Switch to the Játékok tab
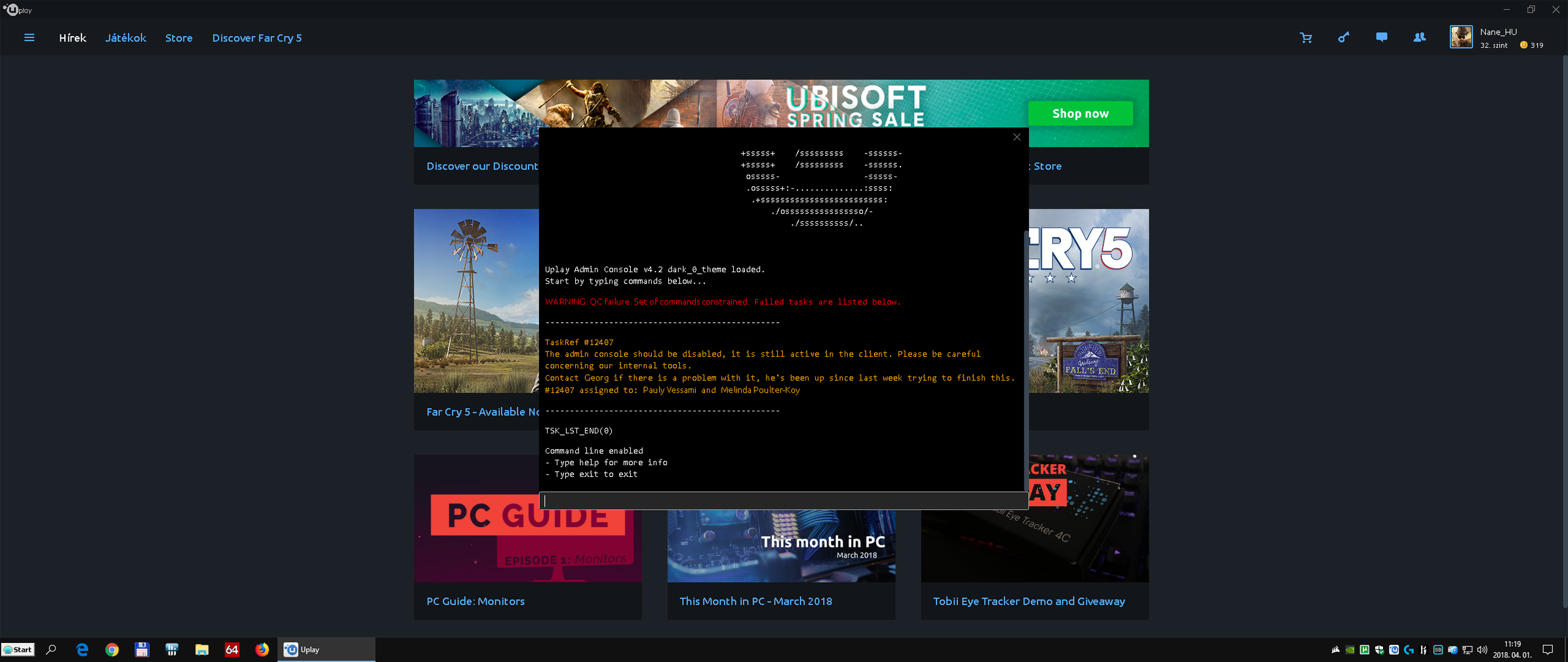1568x662 pixels. pyautogui.click(x=125, y=38)
